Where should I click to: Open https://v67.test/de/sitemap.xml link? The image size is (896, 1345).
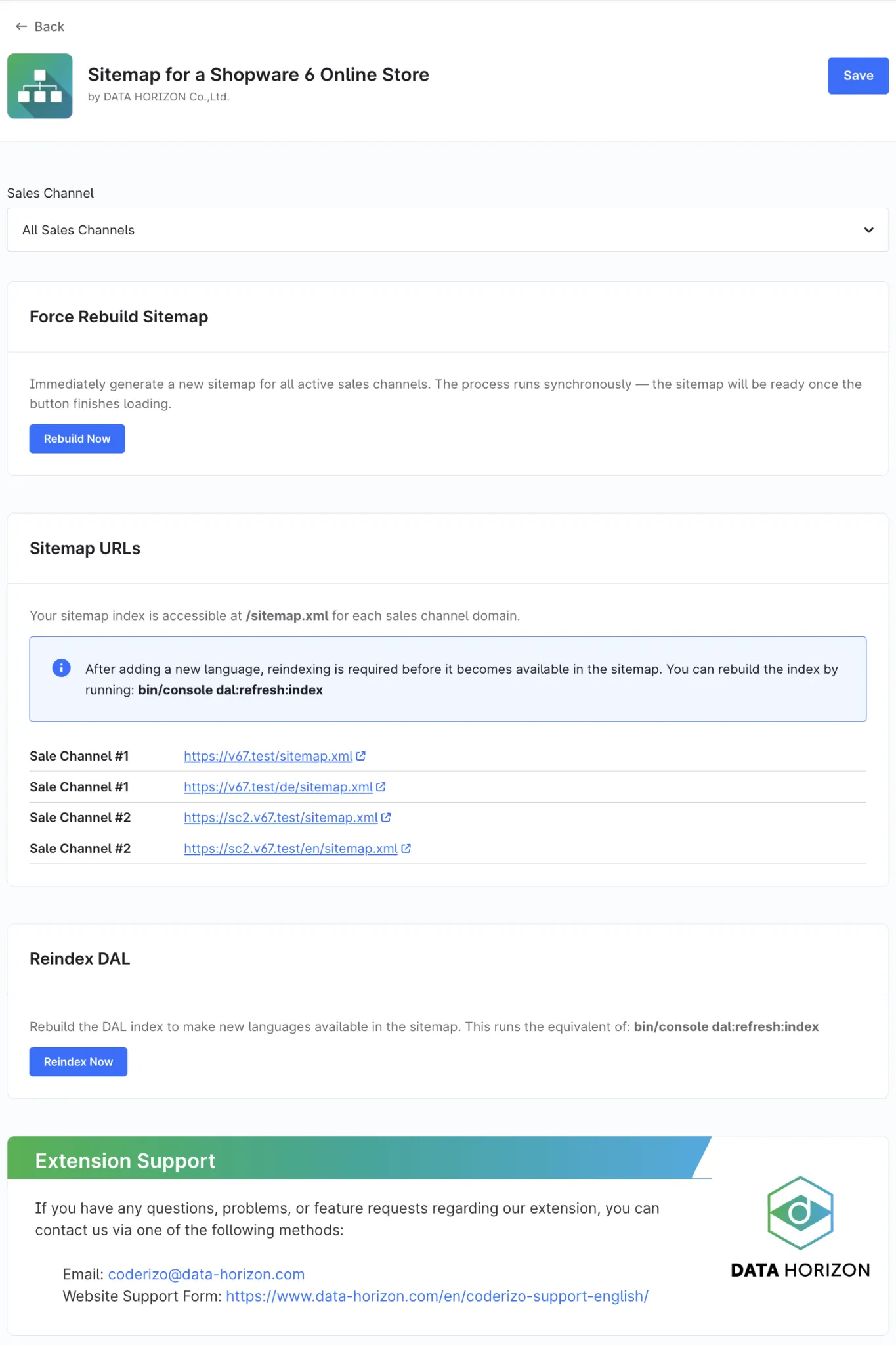278,787
